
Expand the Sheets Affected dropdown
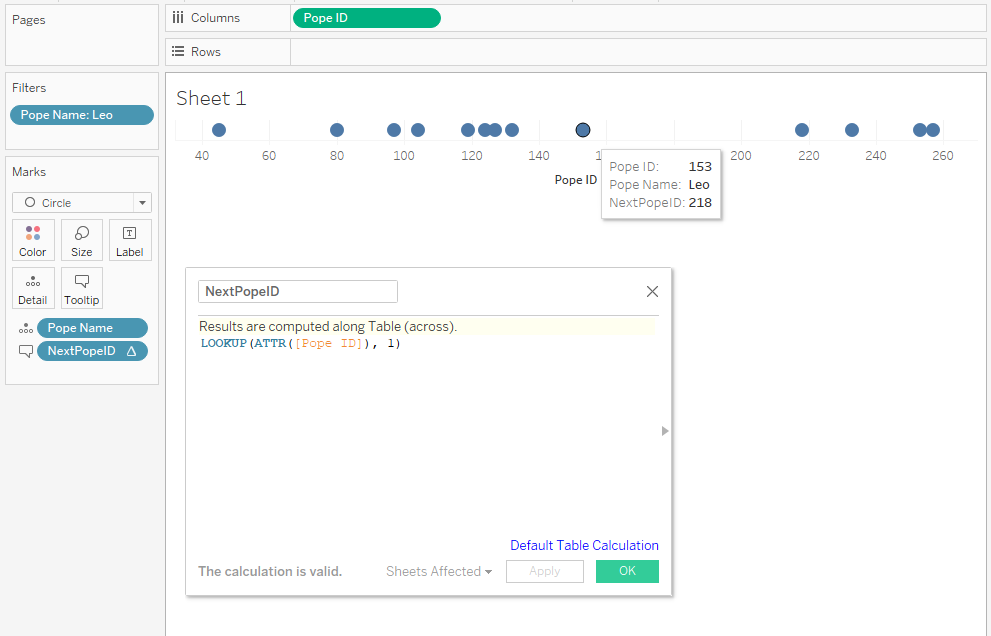(x=439, y=572)
